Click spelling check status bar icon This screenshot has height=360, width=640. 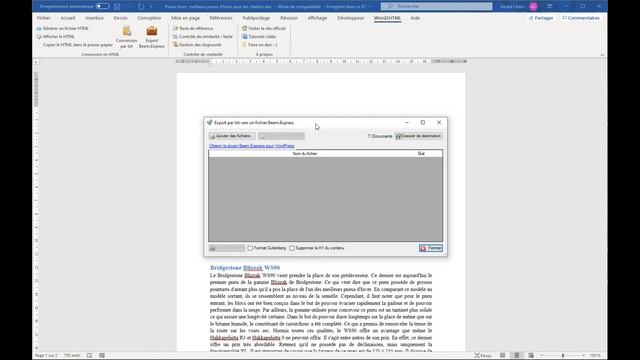tap(89, 356)
